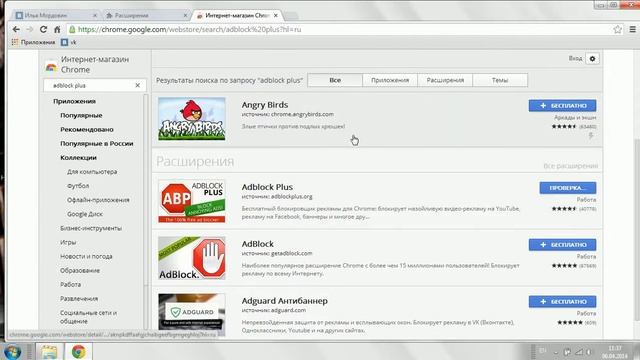
Task: Open the store settings gear menu
Action: tap(592, 59)
